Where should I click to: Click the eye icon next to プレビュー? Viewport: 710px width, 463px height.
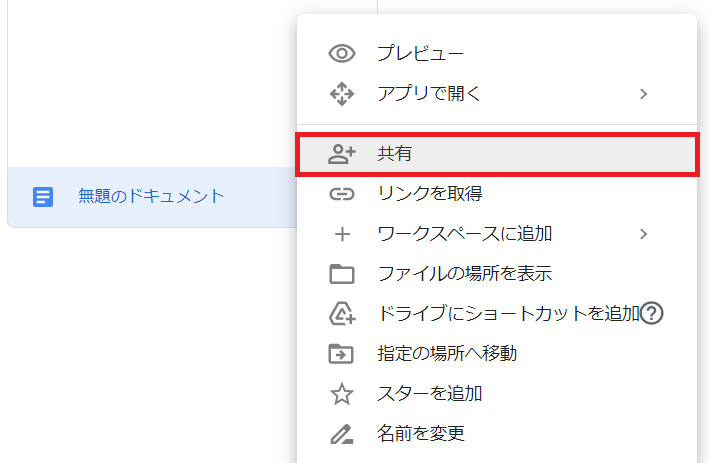click(x=342, y=54)
